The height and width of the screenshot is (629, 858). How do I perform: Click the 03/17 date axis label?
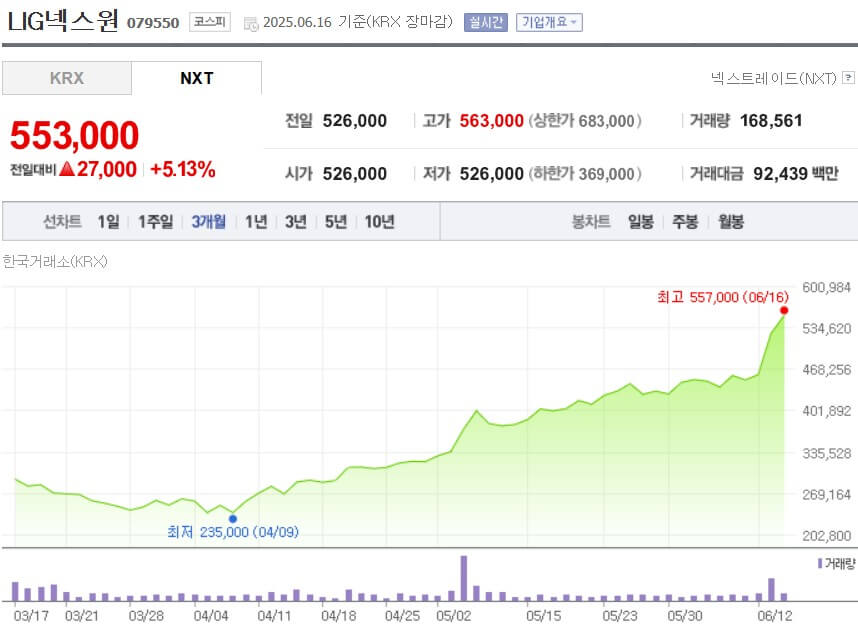coord(31,616)
